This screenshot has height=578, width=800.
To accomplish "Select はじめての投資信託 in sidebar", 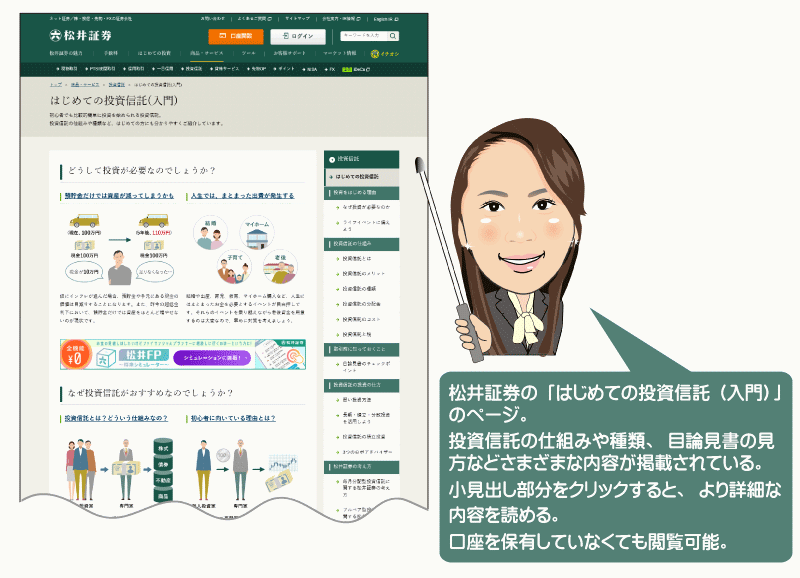I will tap(362, 177).
